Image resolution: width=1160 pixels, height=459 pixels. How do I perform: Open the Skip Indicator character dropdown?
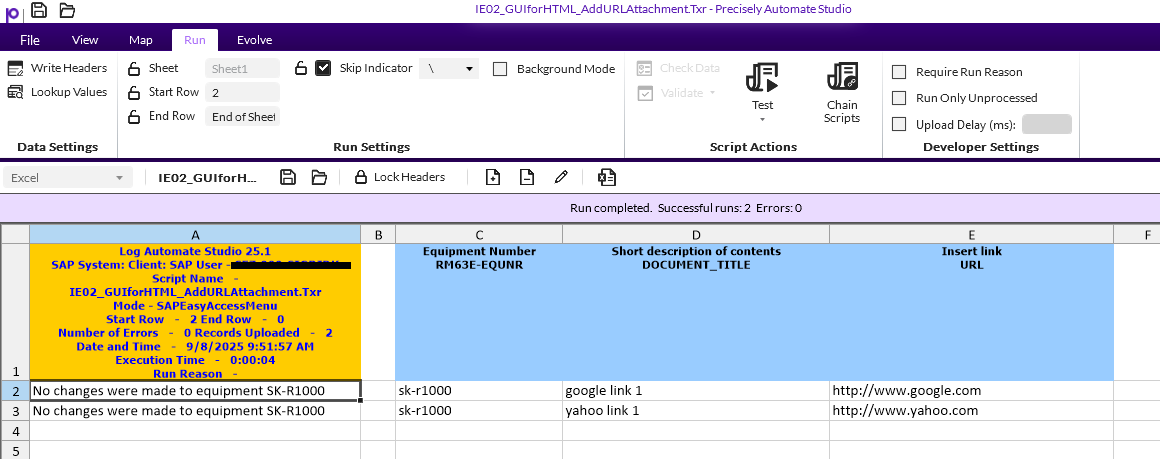tap(468, 69)
